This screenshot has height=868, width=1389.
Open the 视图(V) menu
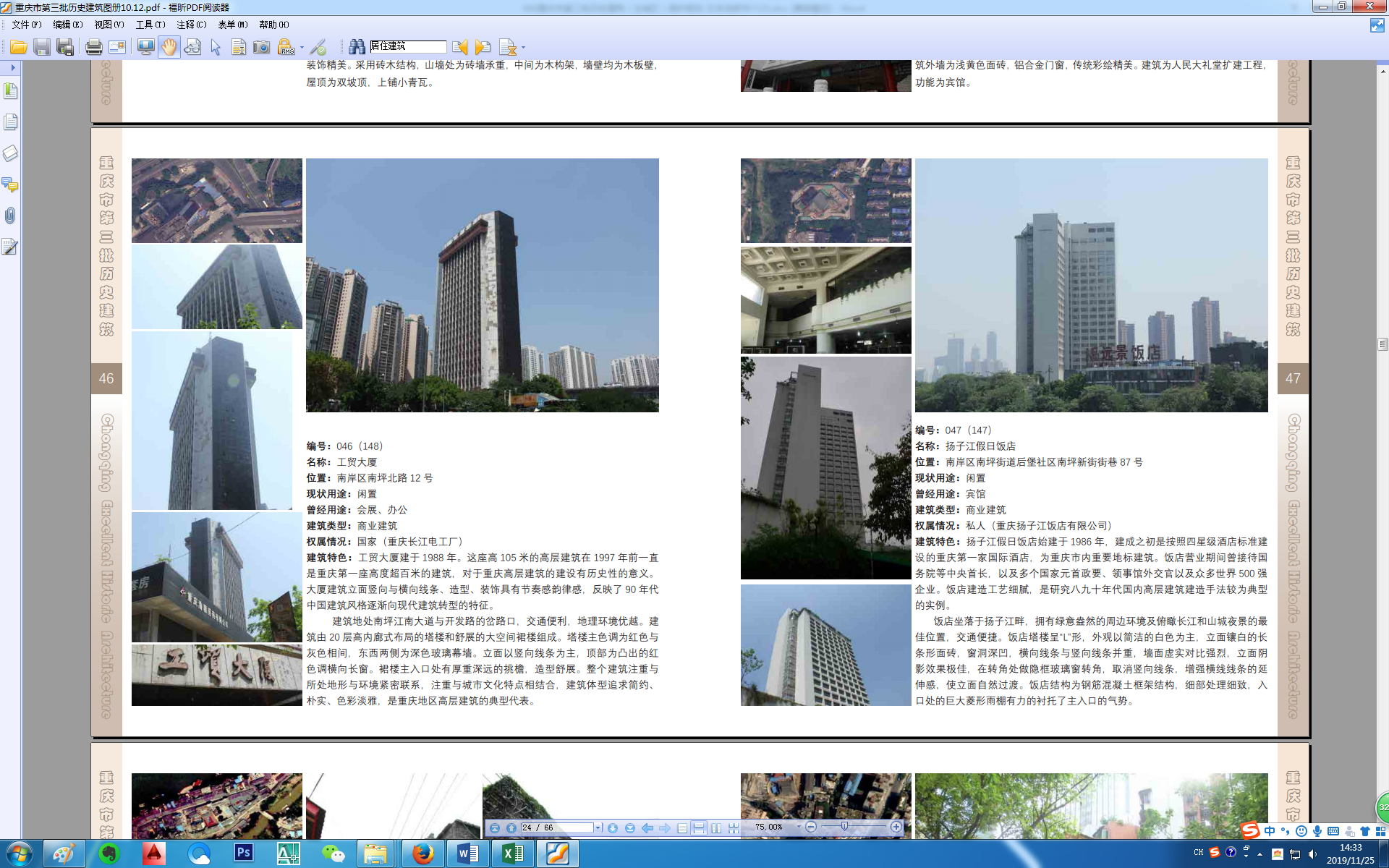coord(109,25)
